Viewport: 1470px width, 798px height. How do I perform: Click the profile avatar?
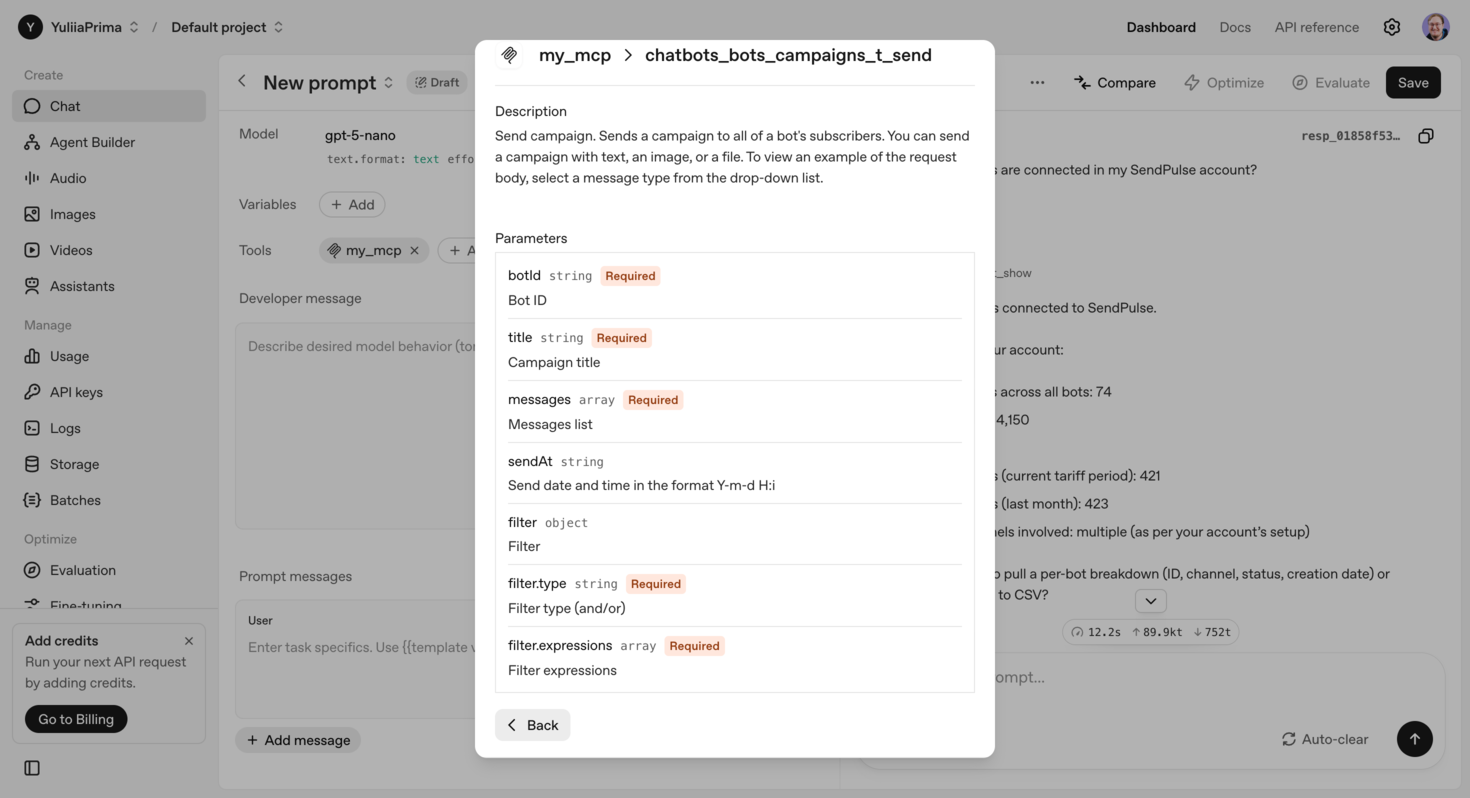(x=1435, y=27)
